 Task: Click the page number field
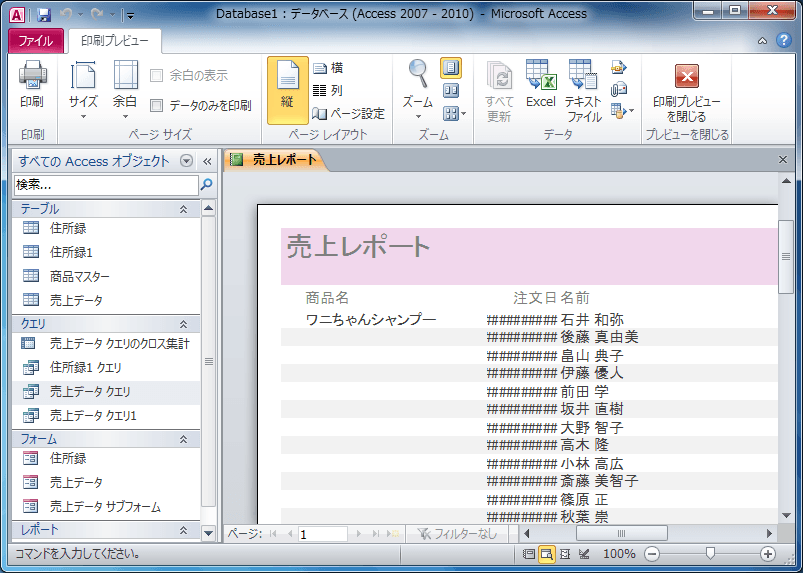(322, 534)
